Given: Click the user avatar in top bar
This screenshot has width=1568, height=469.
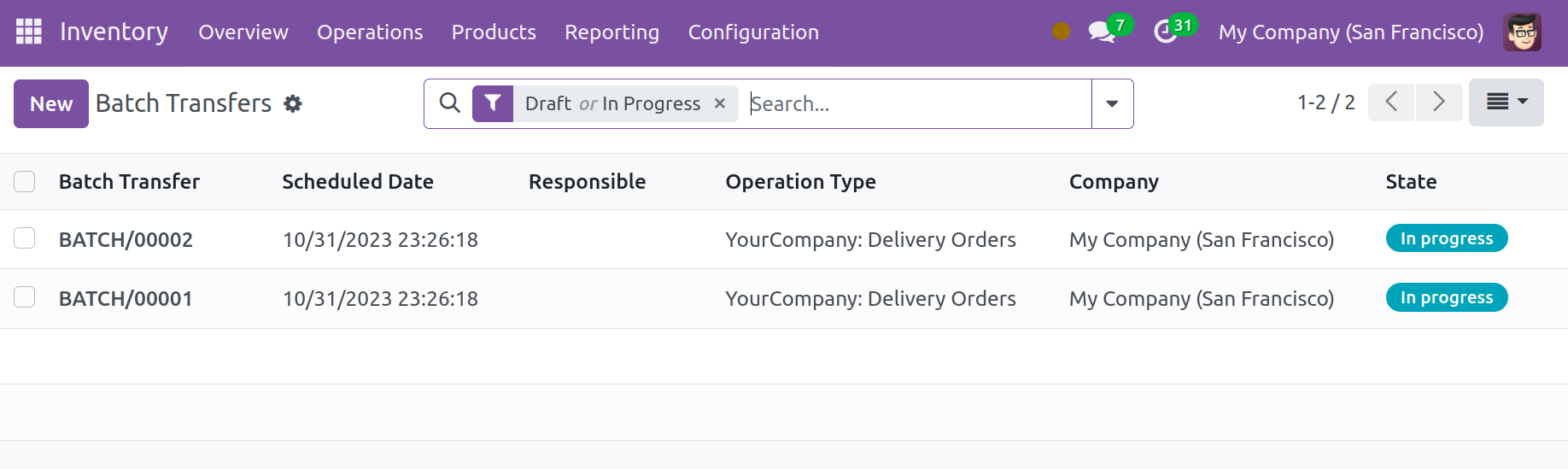Looking at the screenshot, I should coord(1522,32).
